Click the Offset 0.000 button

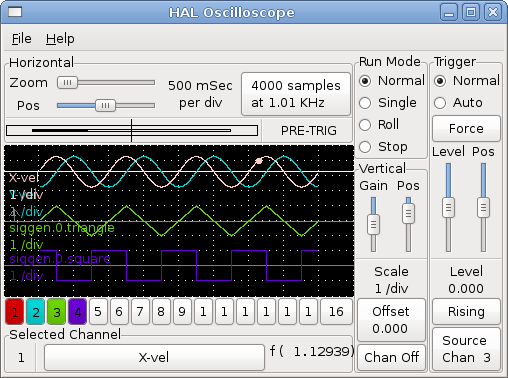tap(391, 320)
